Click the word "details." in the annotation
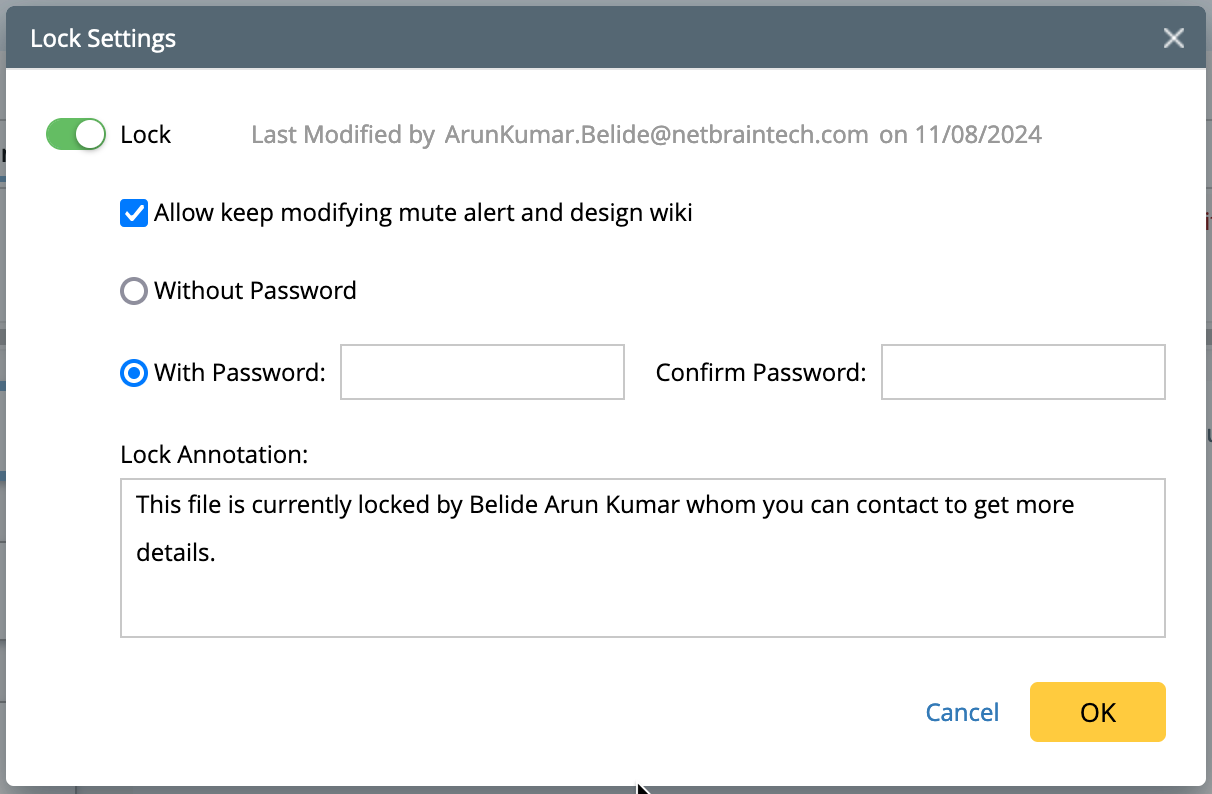 click(175, 552)
